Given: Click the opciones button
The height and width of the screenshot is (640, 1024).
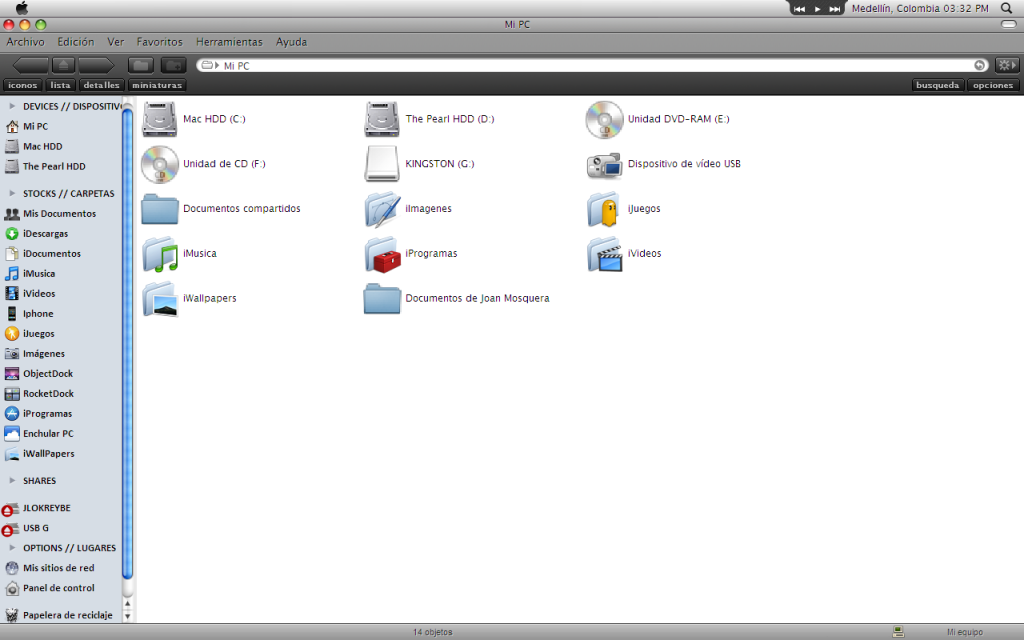Looking at the screenshot, I should click(x=993, y=86).
